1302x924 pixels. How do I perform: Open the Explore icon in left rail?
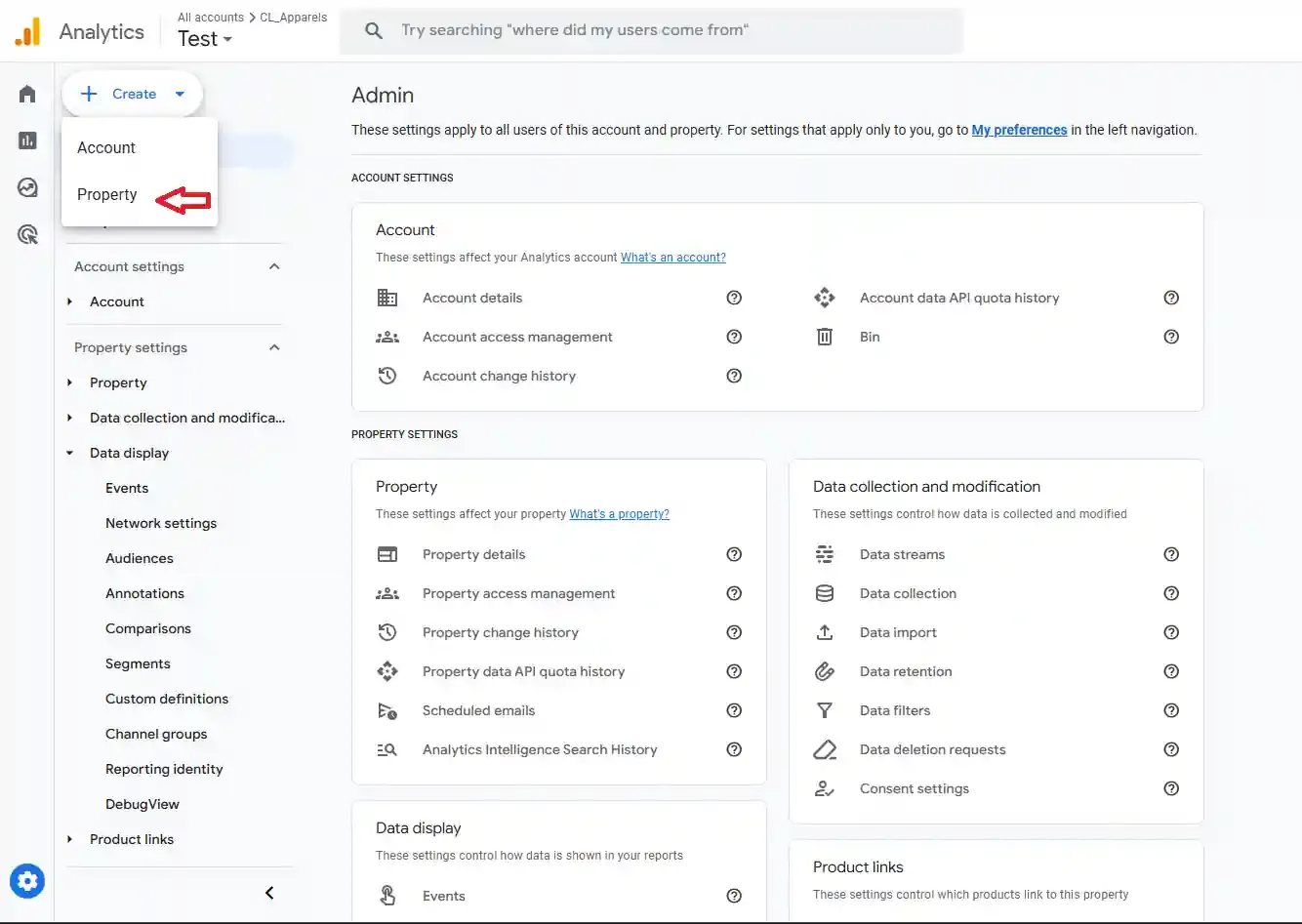pos(27,187)
